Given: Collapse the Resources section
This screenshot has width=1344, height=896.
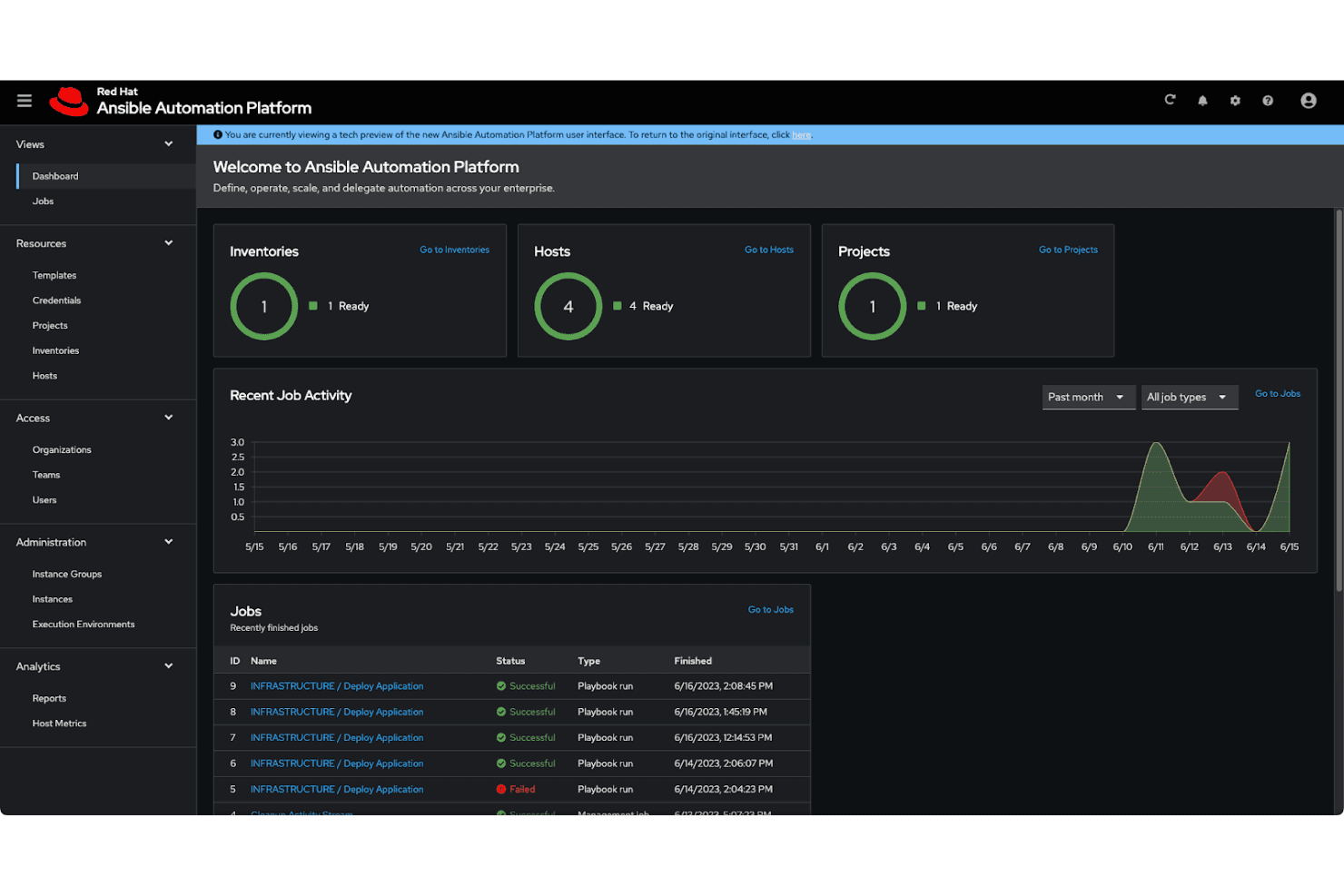Looking at the screenshot, I should point(169,243).
